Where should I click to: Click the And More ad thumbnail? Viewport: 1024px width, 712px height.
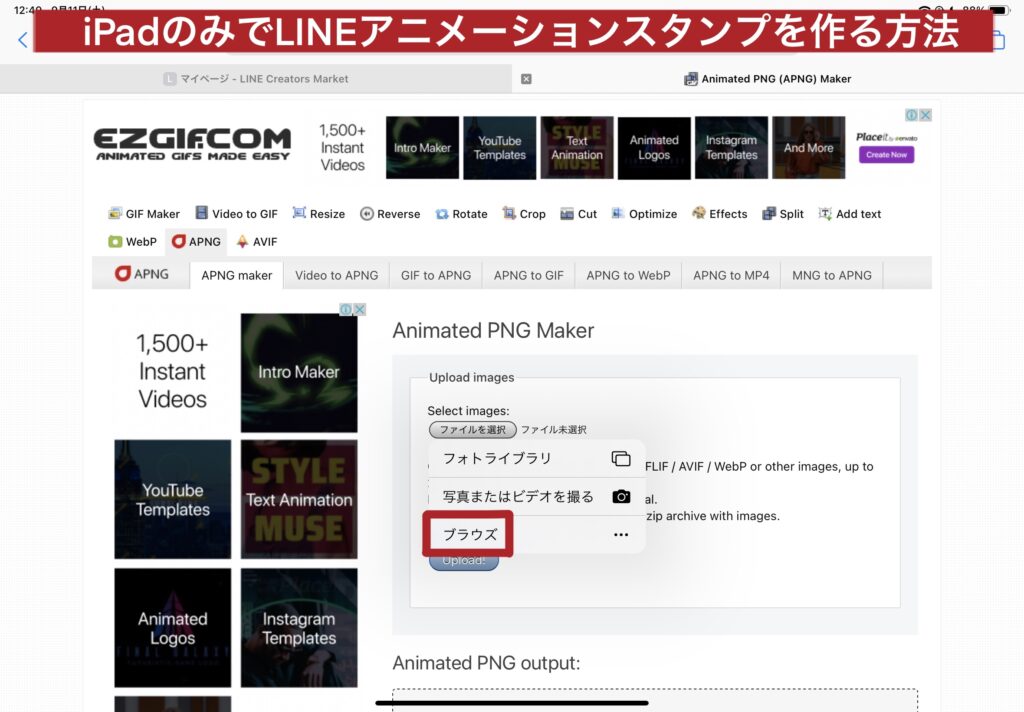tap(808, 148)
